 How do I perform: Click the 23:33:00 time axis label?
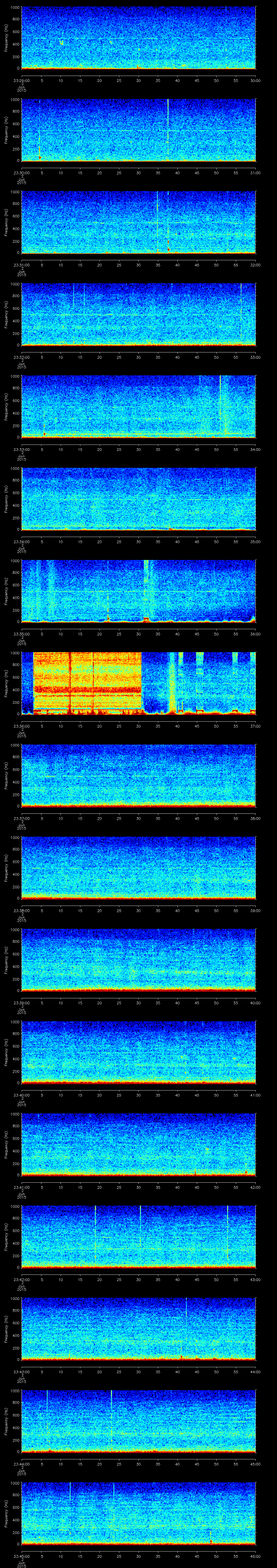21,449
